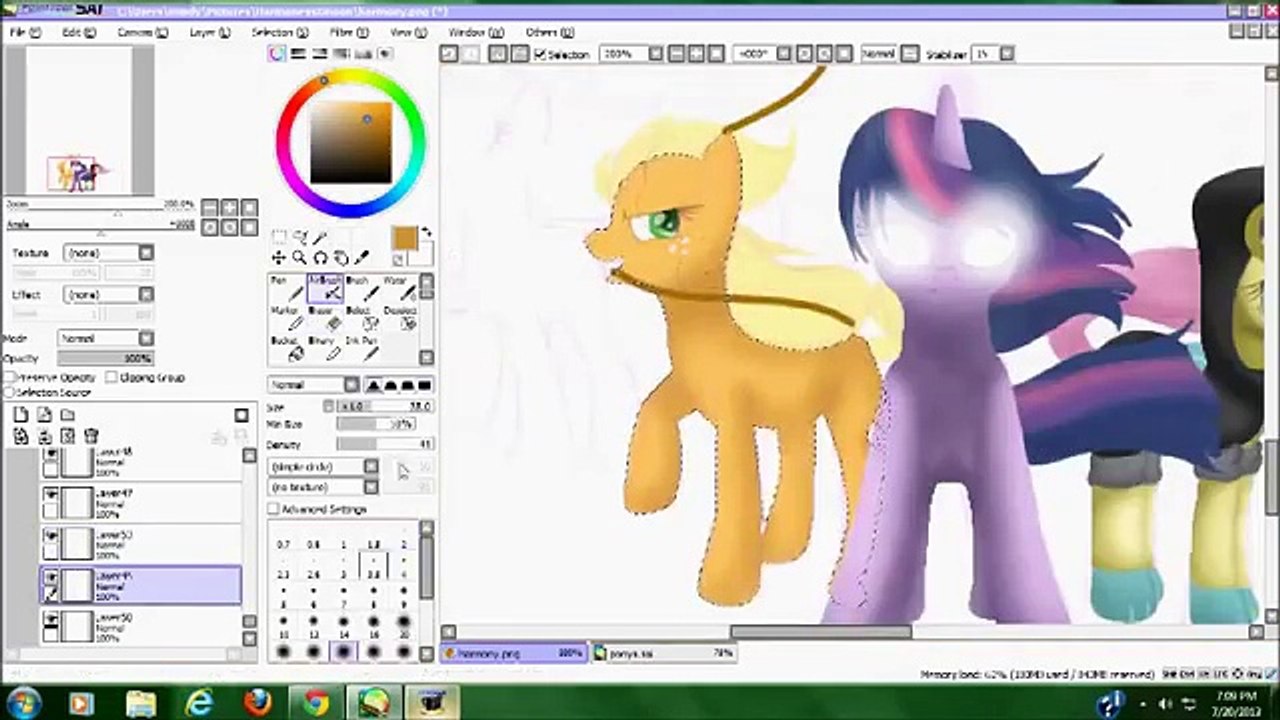Click the foreground color swatch
The width and height of the screenshot is (1280, 720).
coord(404,239)
